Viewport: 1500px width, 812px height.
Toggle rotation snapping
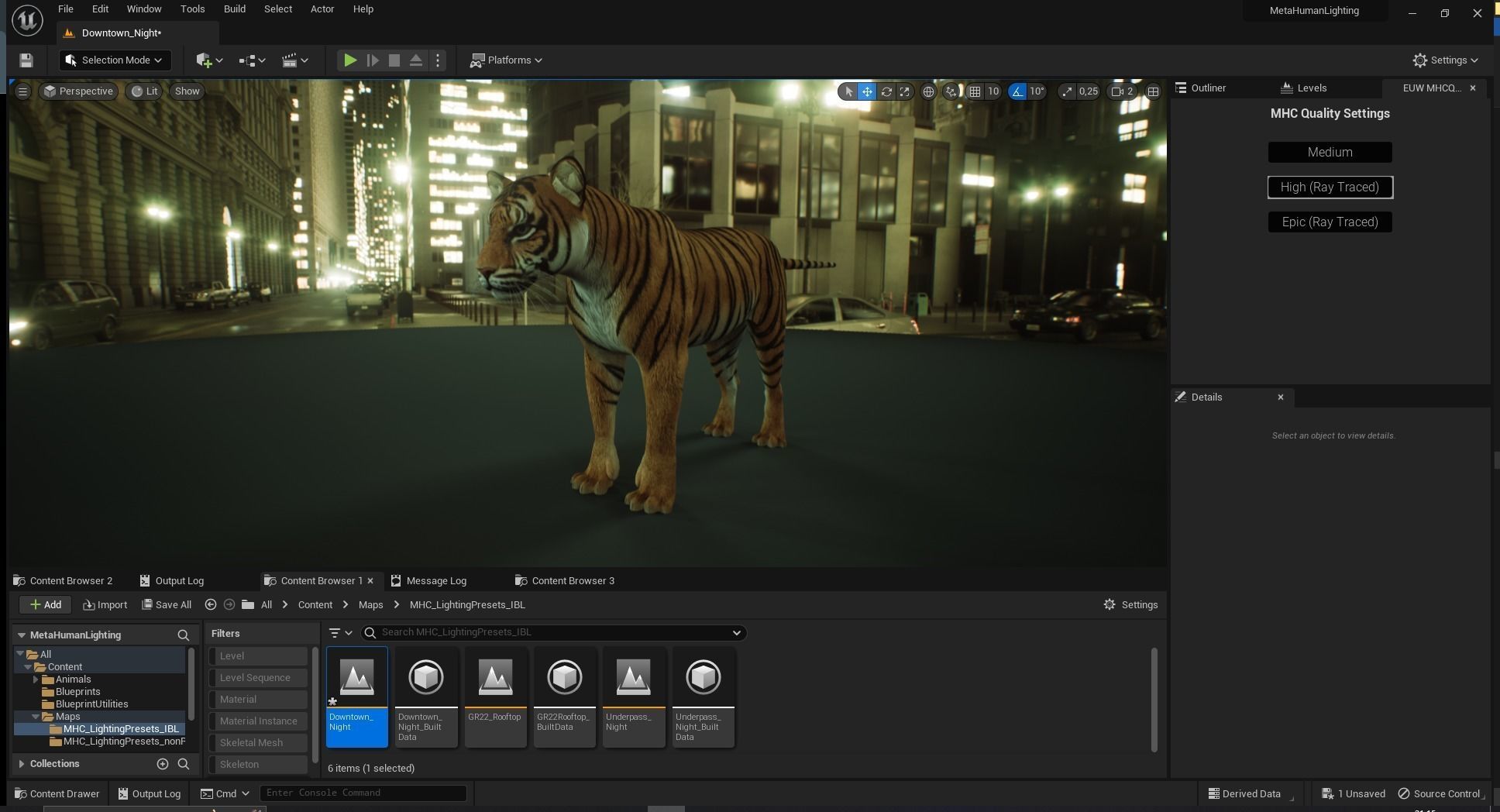1017,91
